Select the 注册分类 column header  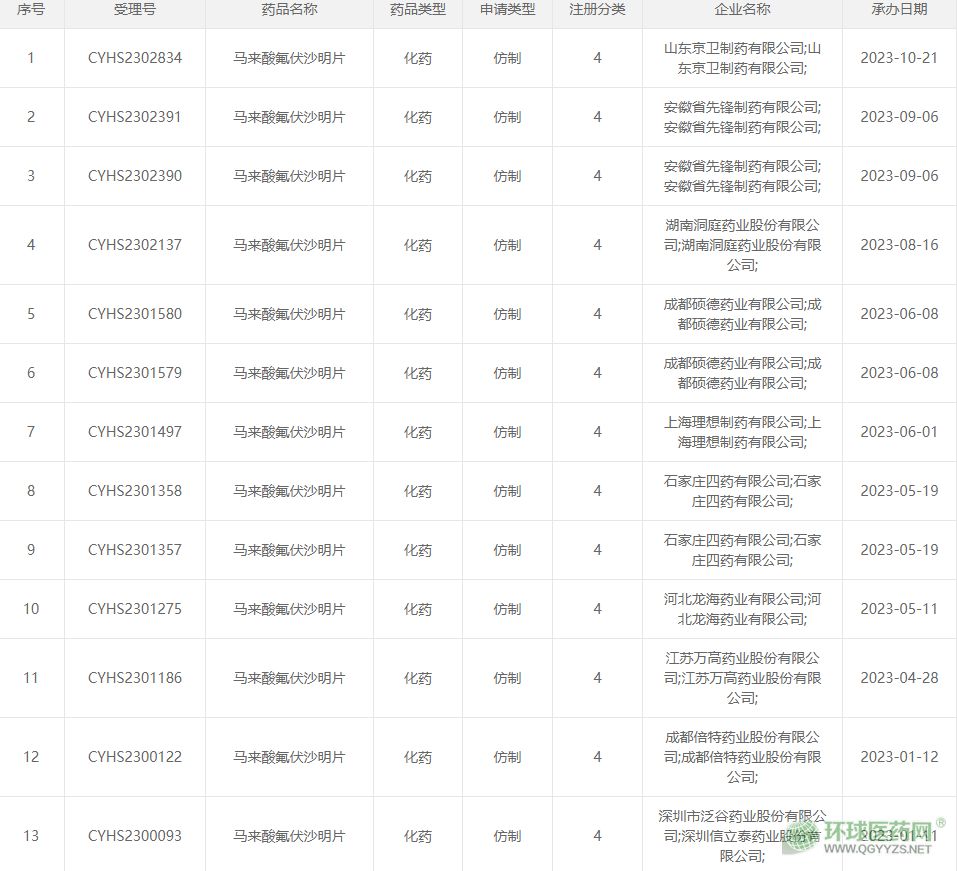point(597,10)
